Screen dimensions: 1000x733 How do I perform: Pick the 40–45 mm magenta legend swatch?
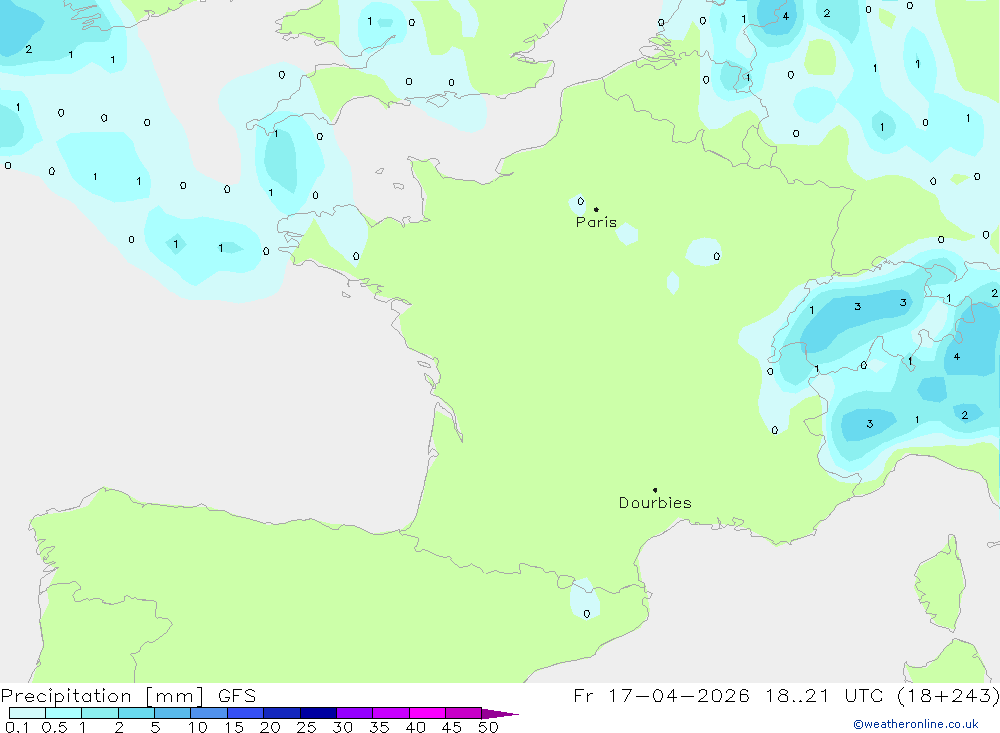427,713
